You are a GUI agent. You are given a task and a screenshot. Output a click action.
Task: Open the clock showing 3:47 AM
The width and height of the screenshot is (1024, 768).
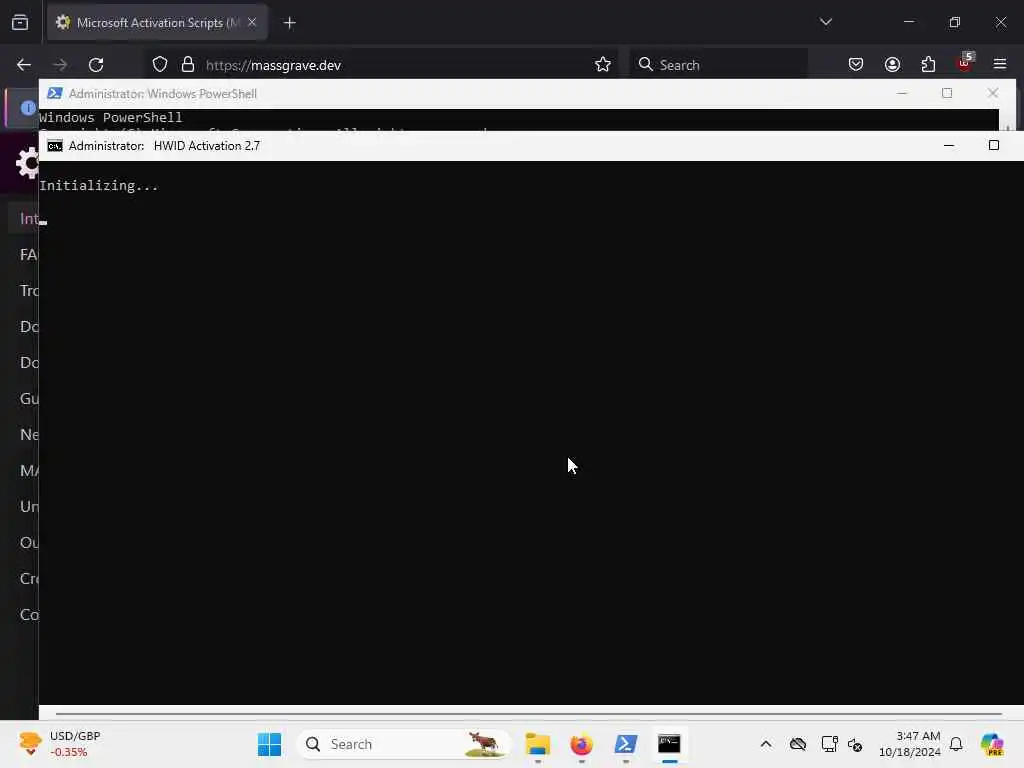pos(910,744)
